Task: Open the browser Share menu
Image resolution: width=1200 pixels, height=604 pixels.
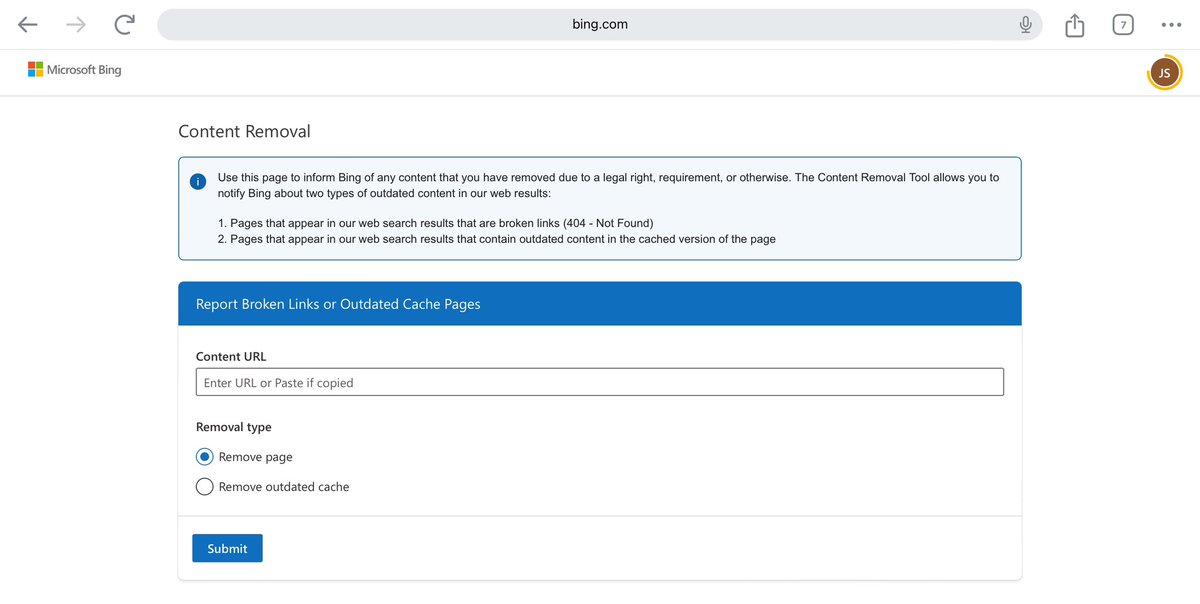Action: [1074, 24]
